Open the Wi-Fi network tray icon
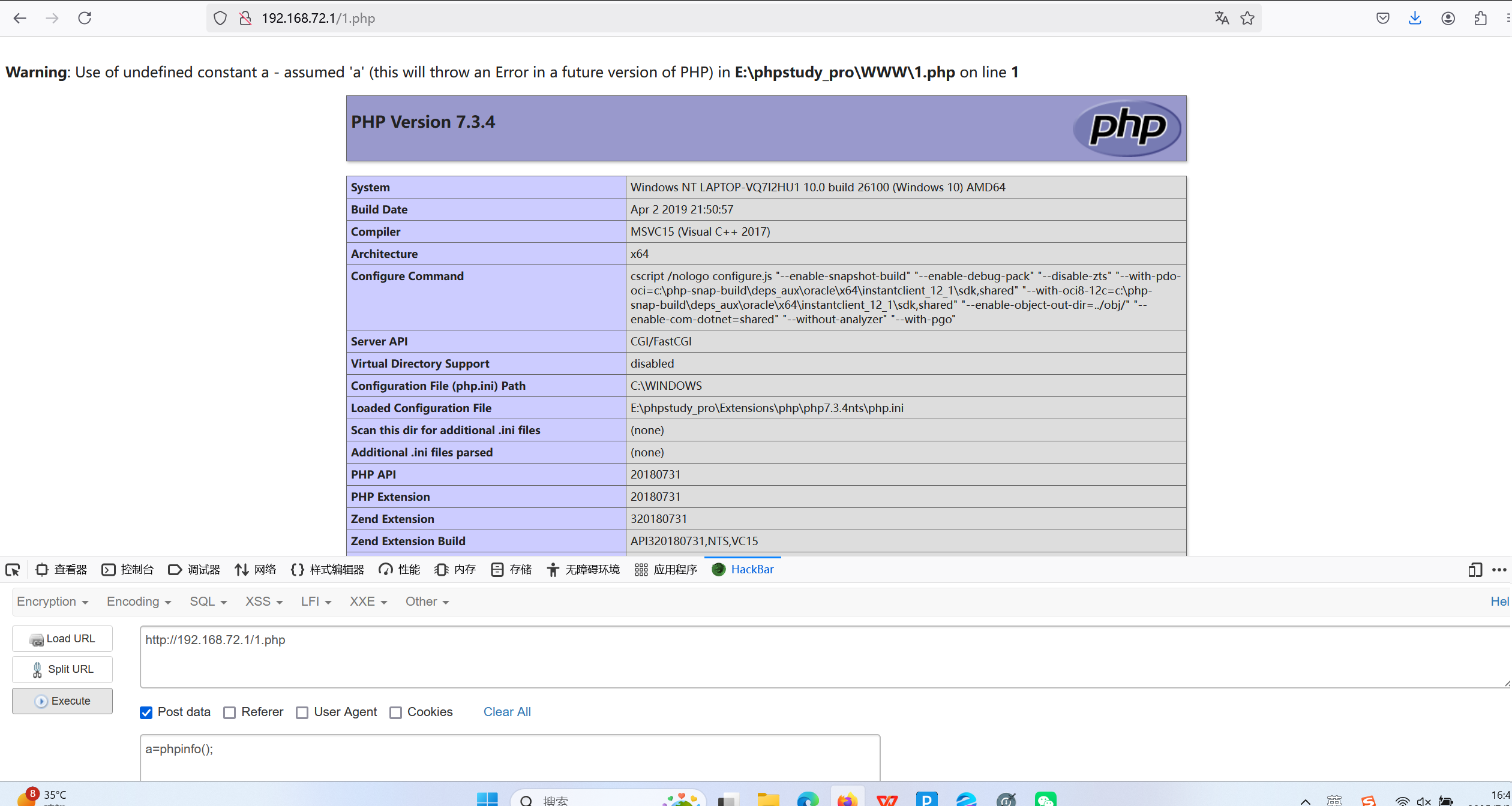The height and width of the screenshot is (806, 1512). pyautogui.click(x=1402, y=801)
